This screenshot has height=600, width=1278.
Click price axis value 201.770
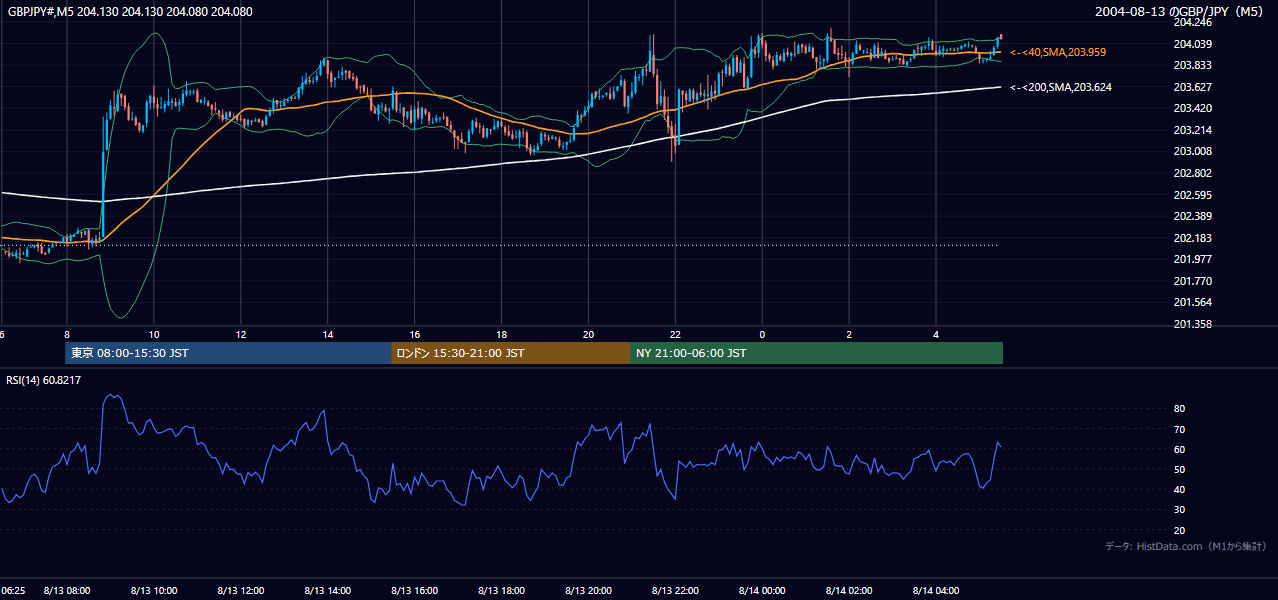[x=1192, y=281]
